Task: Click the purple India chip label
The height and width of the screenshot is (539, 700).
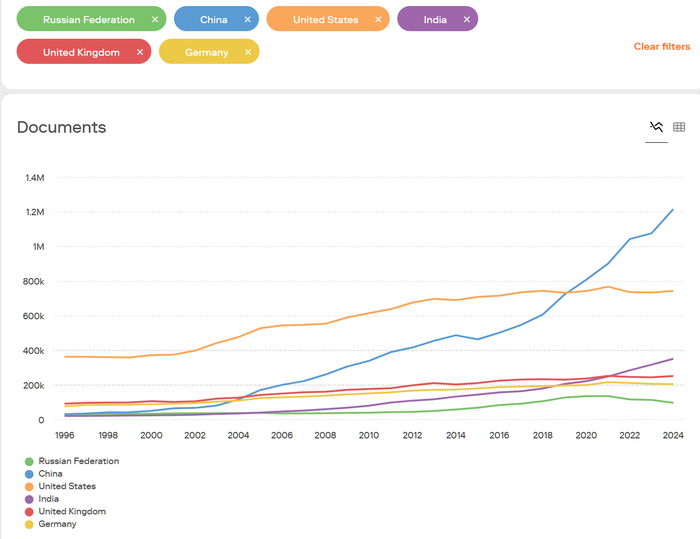Action: point(435,20)
